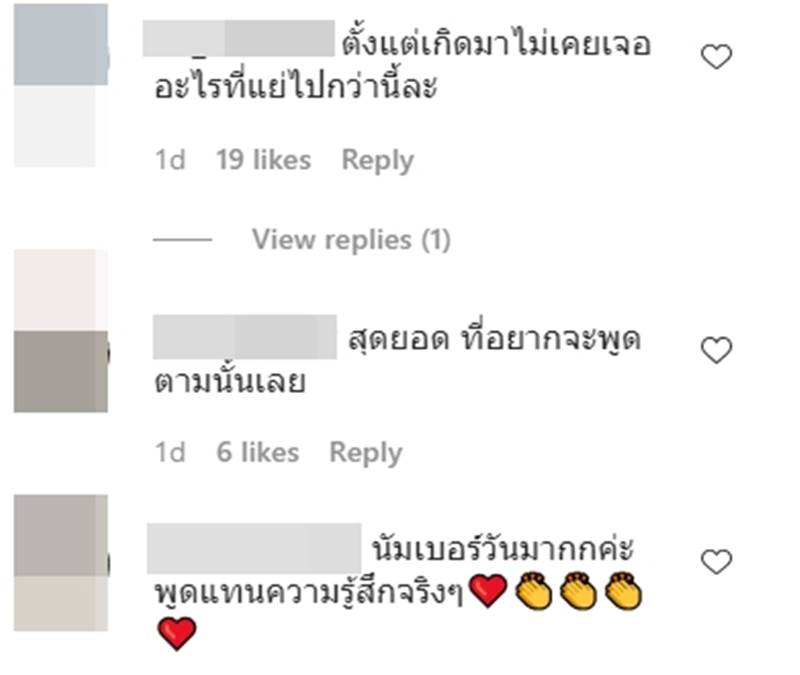Image resolution: width=800 pixels, height=675 pixels.
Task: Open blurred username before ตั้งแต่เกิดมา
Action: click(x=239, y=38)
